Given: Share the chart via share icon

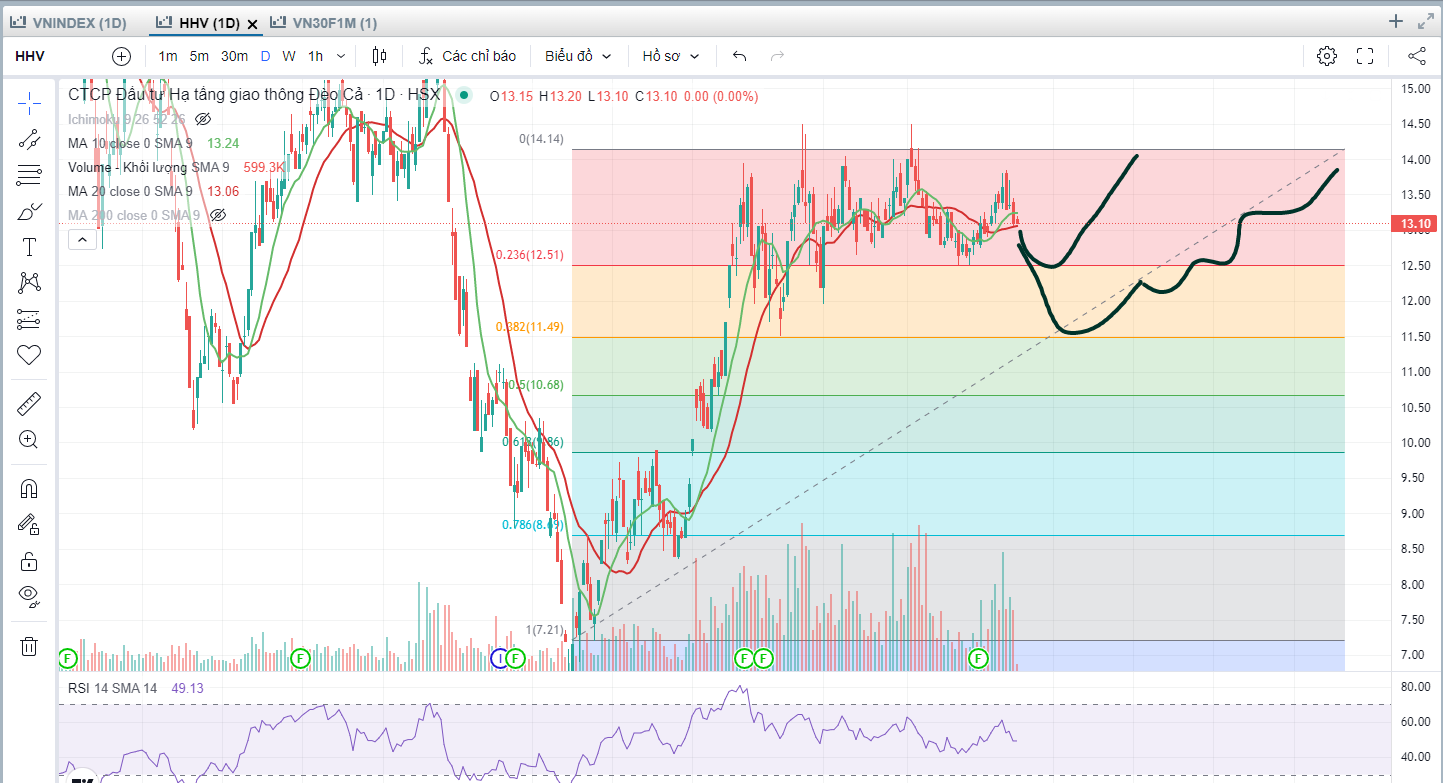Looking at the screenshot, I should point(1417,56).
